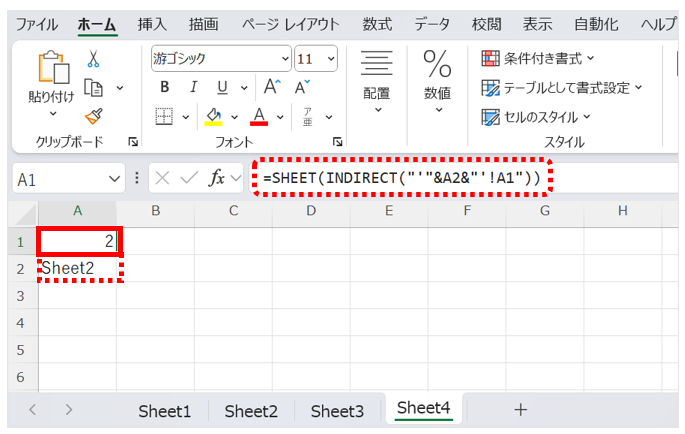Select column D header
Viewport: 685px width, 434px height.
click(311, 211)
